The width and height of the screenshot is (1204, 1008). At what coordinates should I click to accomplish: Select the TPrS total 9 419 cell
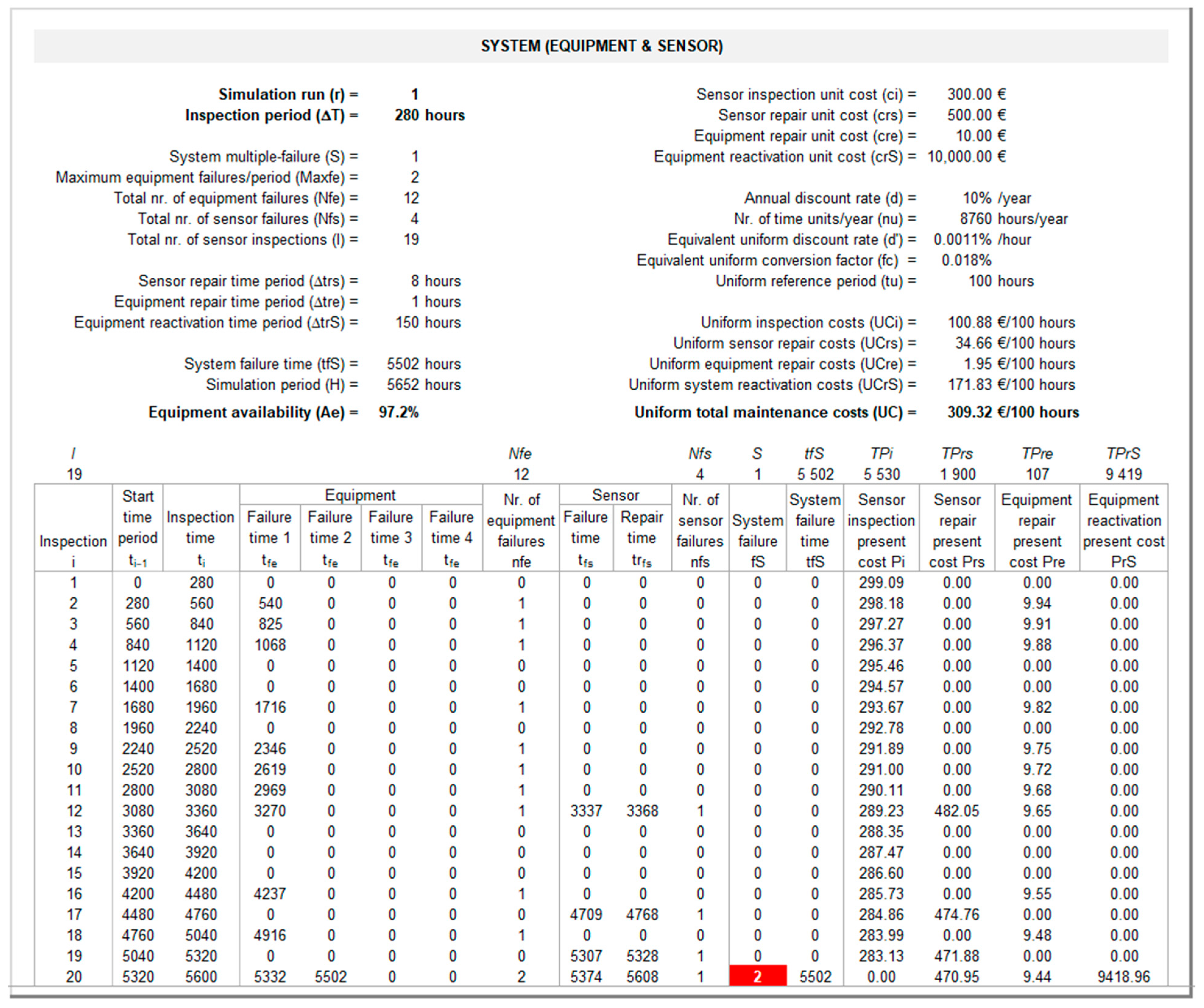pyautogui.click(x=1123, y=475)
